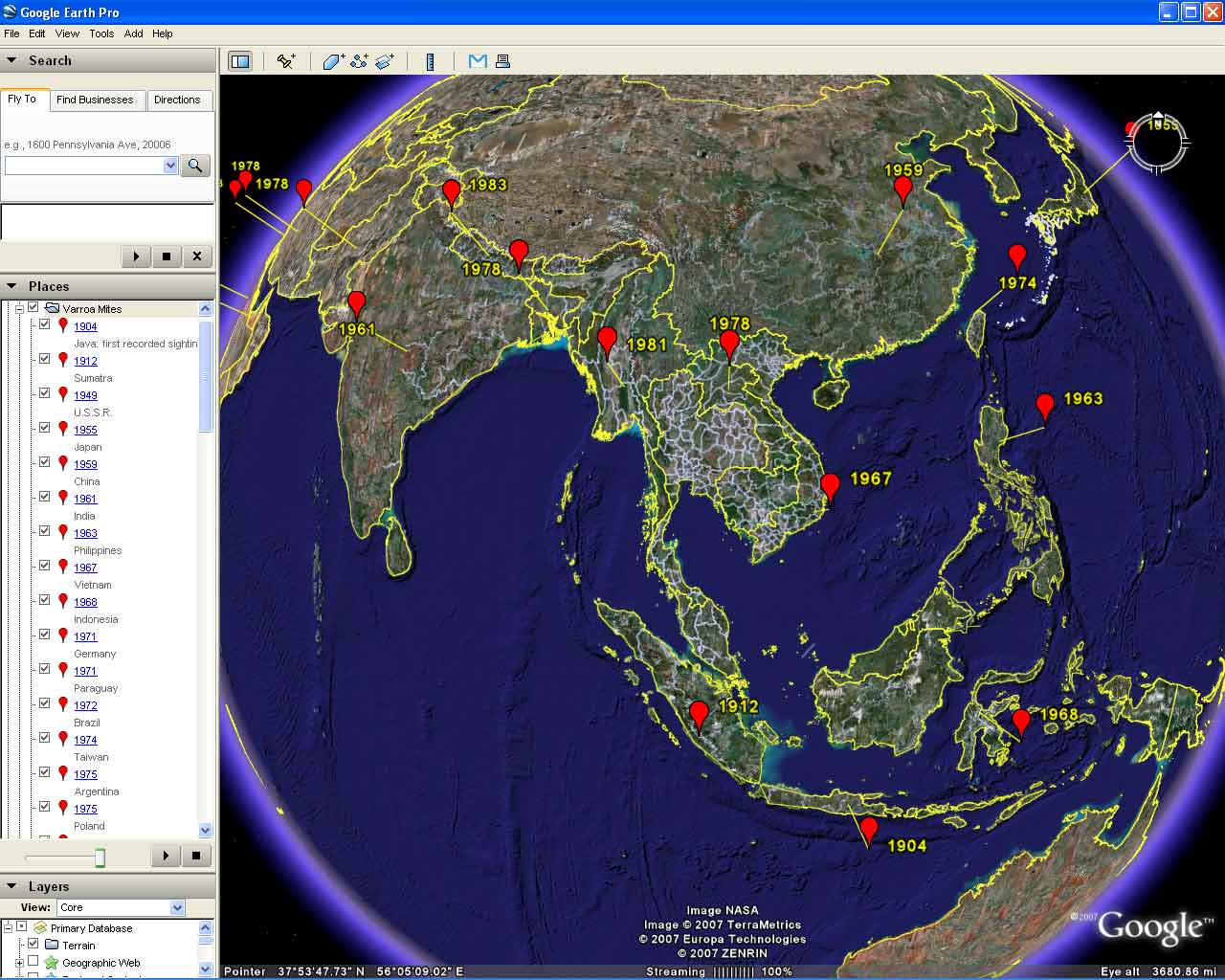Open the Layers View dropdown
1225x980 pixels.
click(x=177, y=907)
